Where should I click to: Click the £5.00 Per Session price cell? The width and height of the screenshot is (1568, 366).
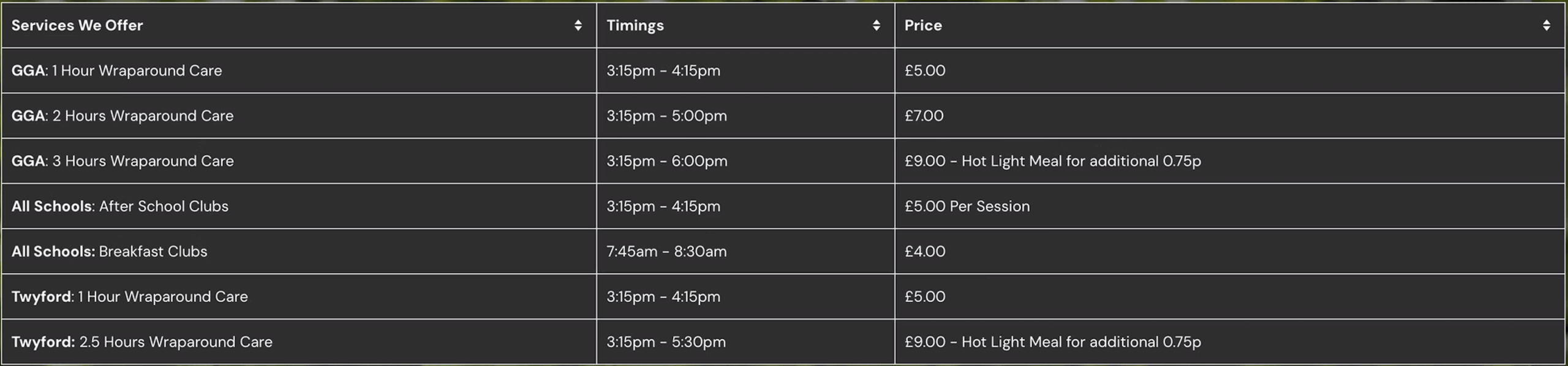[x=967, y=206]
